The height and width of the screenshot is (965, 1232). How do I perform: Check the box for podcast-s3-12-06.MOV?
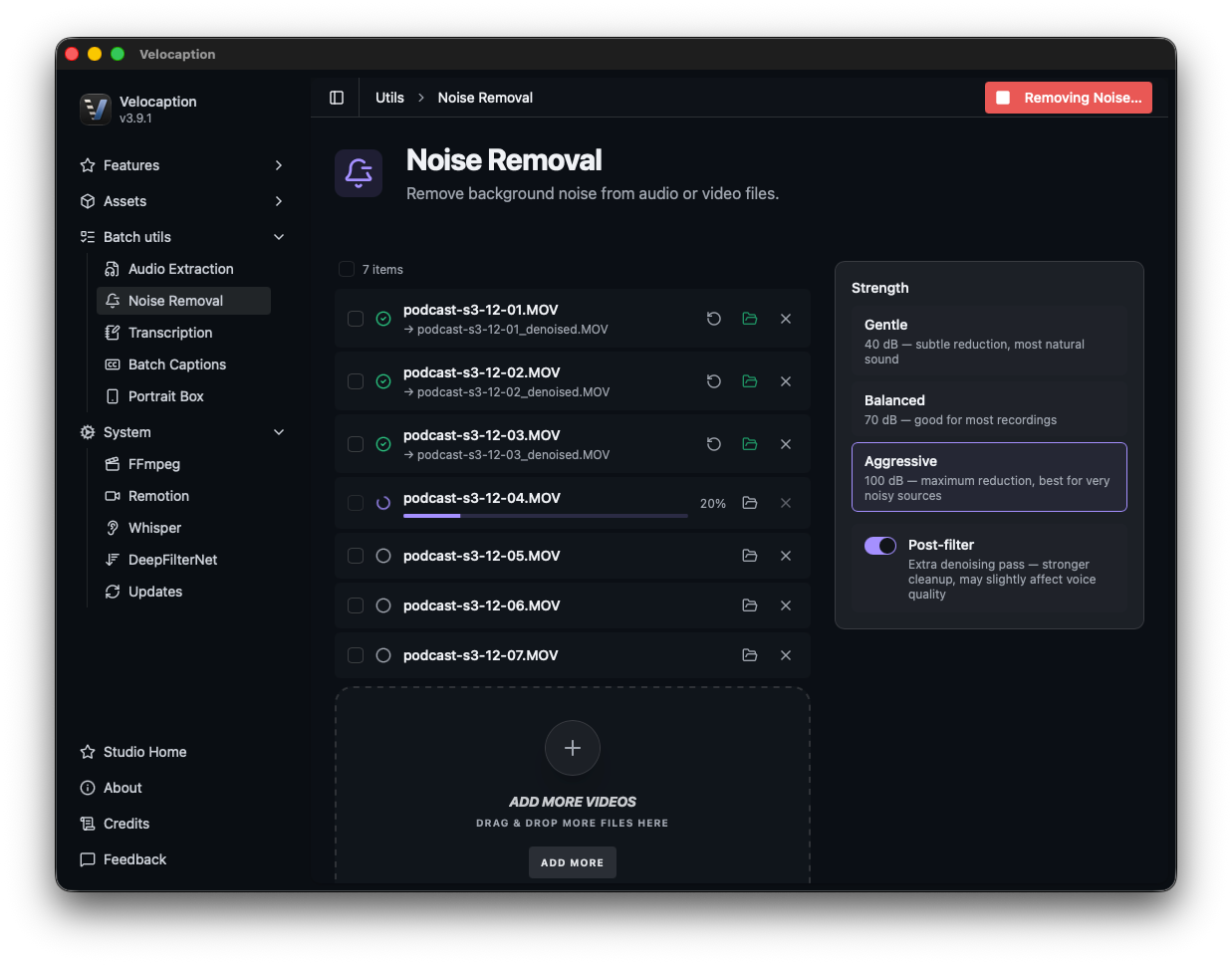tap(356, 605)
